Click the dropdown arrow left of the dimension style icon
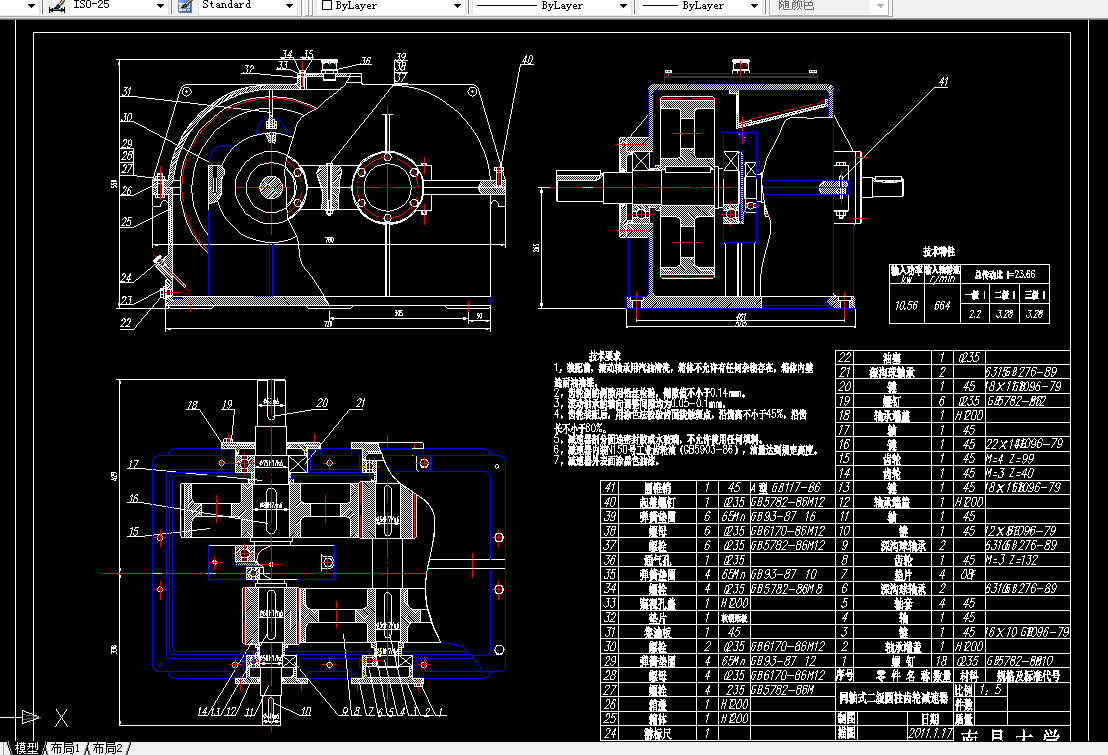The image size is (1108, 755). 31,6
